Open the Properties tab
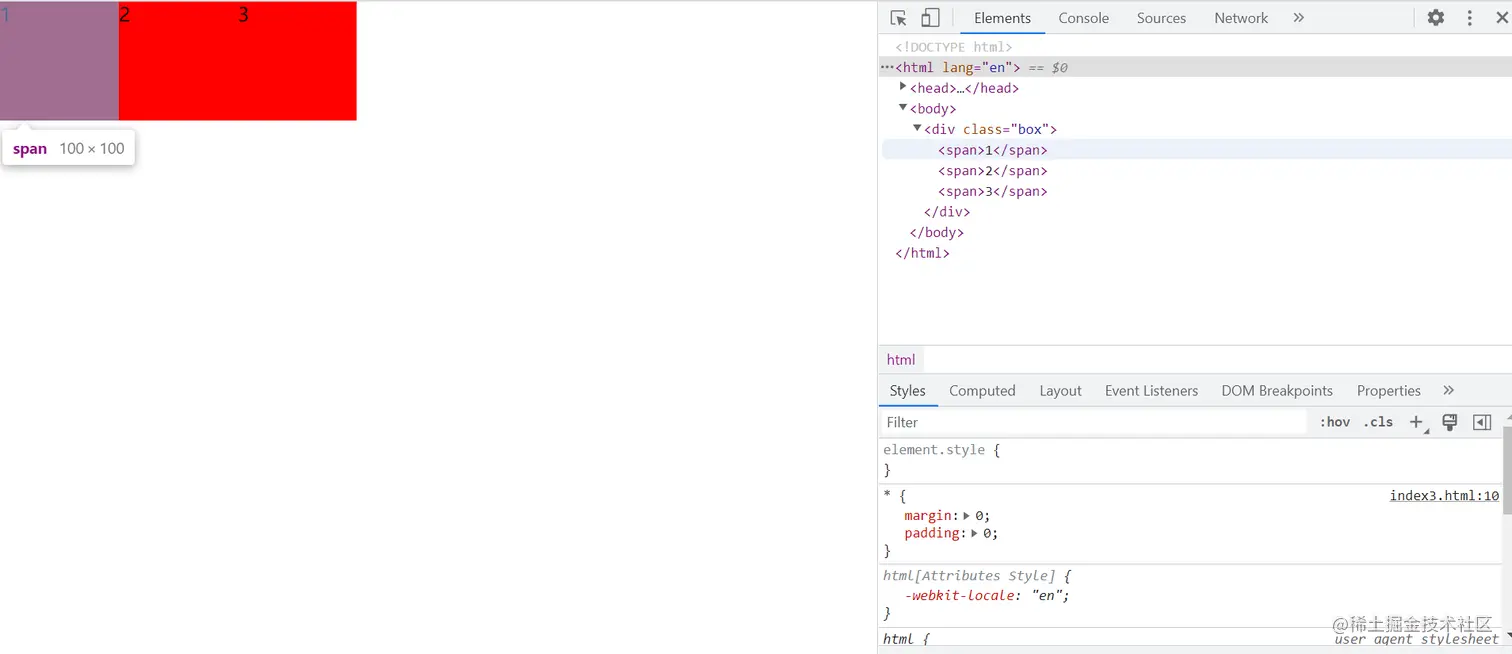This screenshot has height=654, width=1512. (1388, 391)
